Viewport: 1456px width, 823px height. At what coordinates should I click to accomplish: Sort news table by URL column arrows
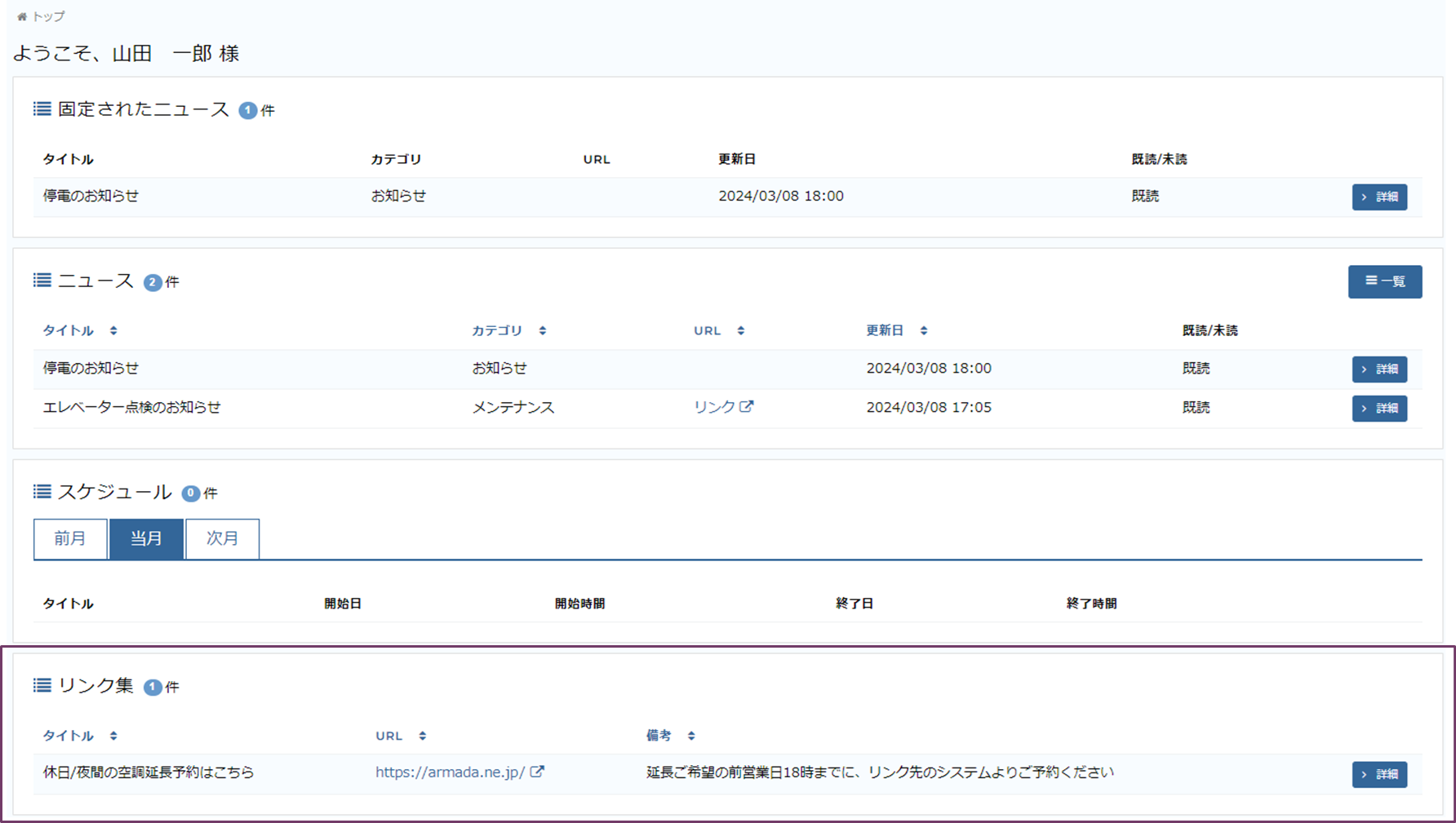pos(741,330)
